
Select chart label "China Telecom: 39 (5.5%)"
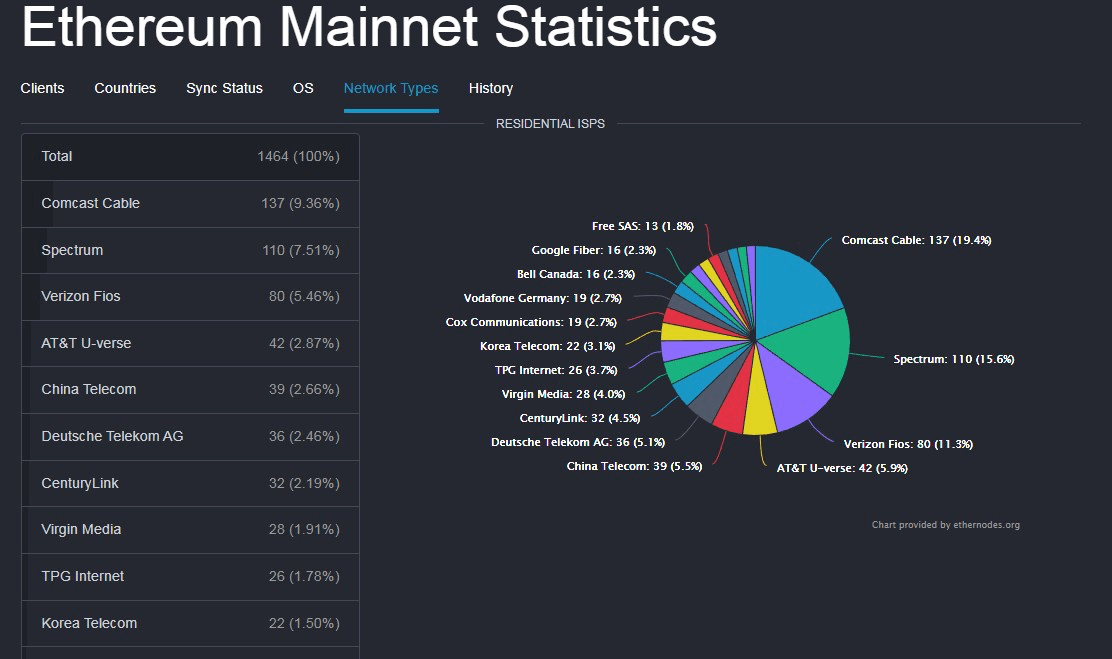coord(635,467)
